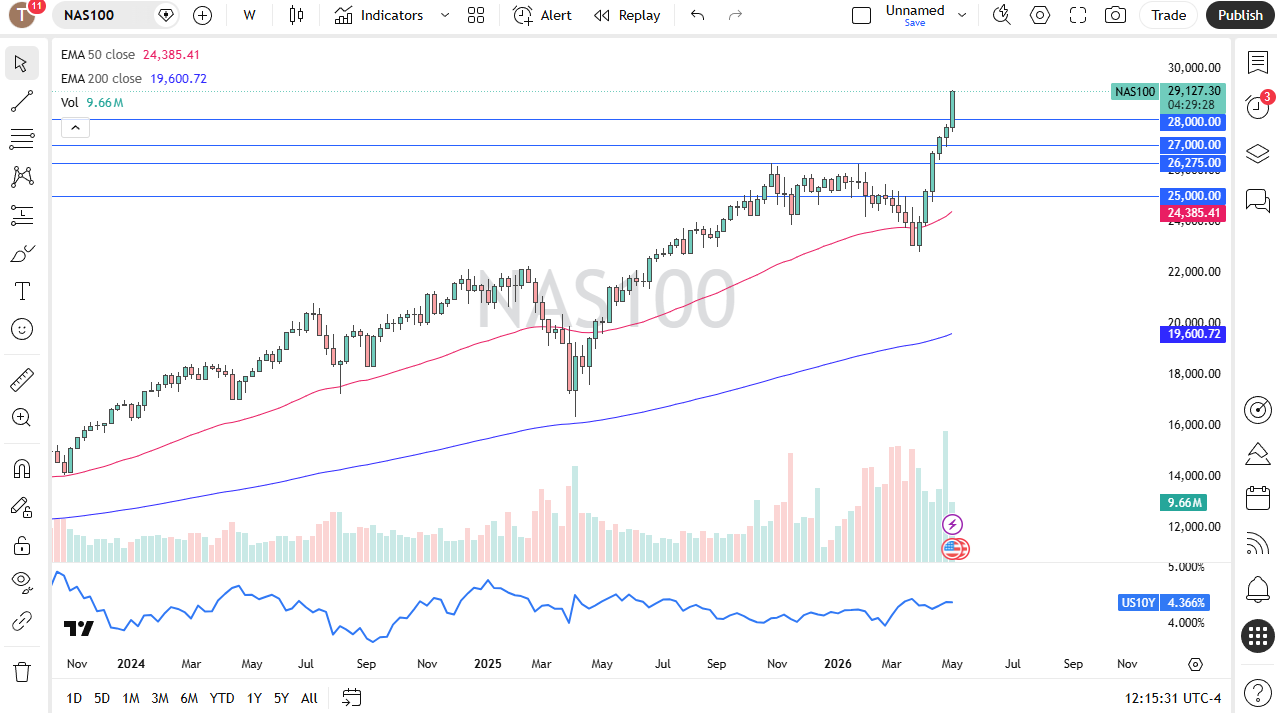Open time axis settings gear
1277x713 pixels.
(x=1195, y=664)
